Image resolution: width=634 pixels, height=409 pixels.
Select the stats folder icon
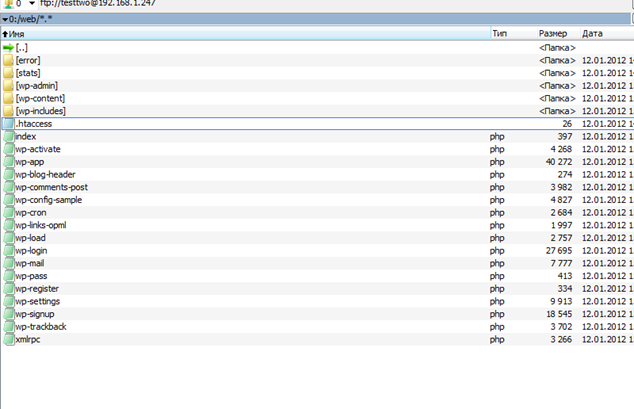[x=8, y=73]
